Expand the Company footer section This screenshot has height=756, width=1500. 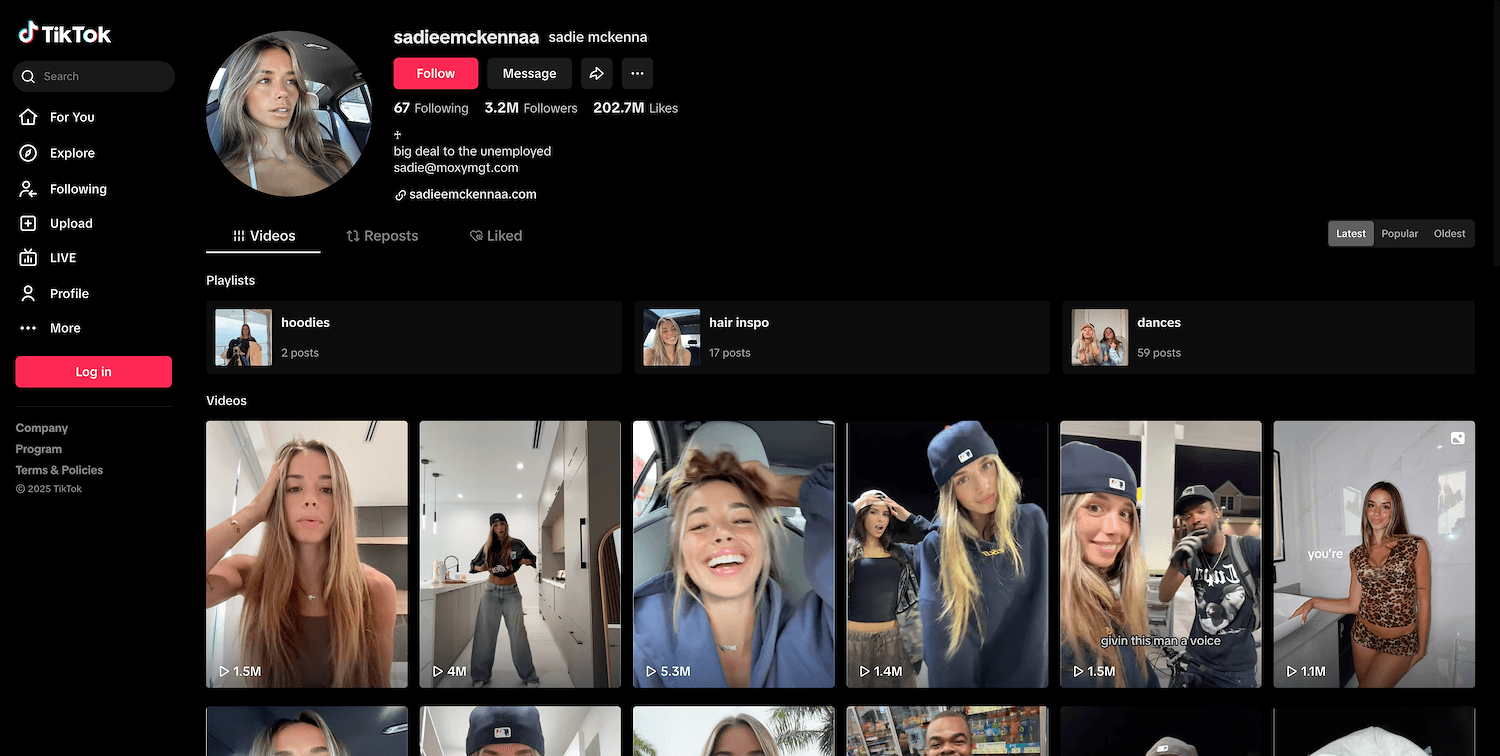pyautogui.click(x=42, y=428)
